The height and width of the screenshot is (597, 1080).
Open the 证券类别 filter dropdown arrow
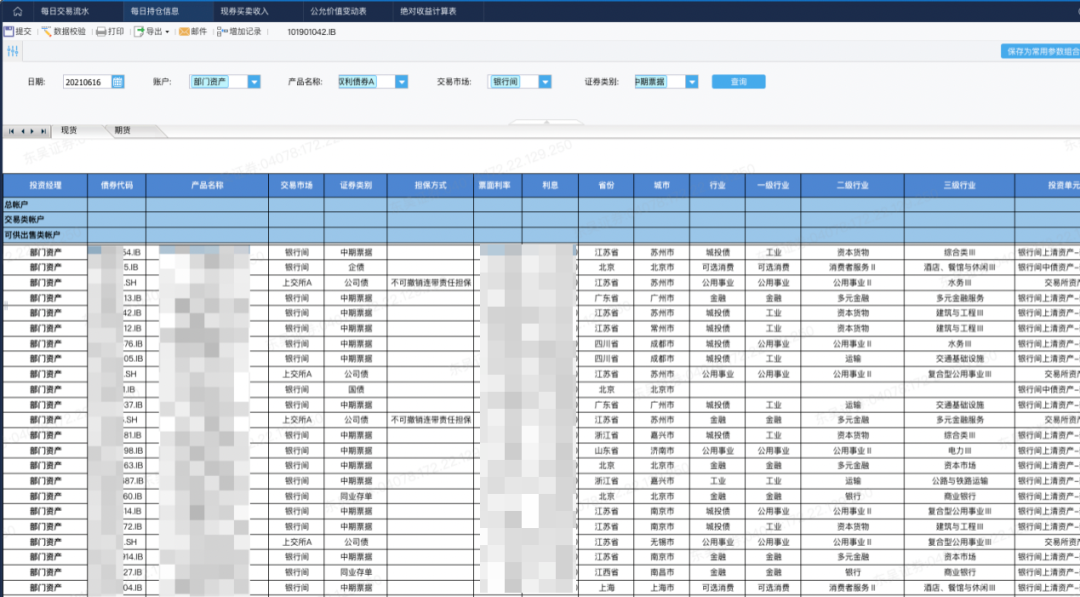[692, 82]
